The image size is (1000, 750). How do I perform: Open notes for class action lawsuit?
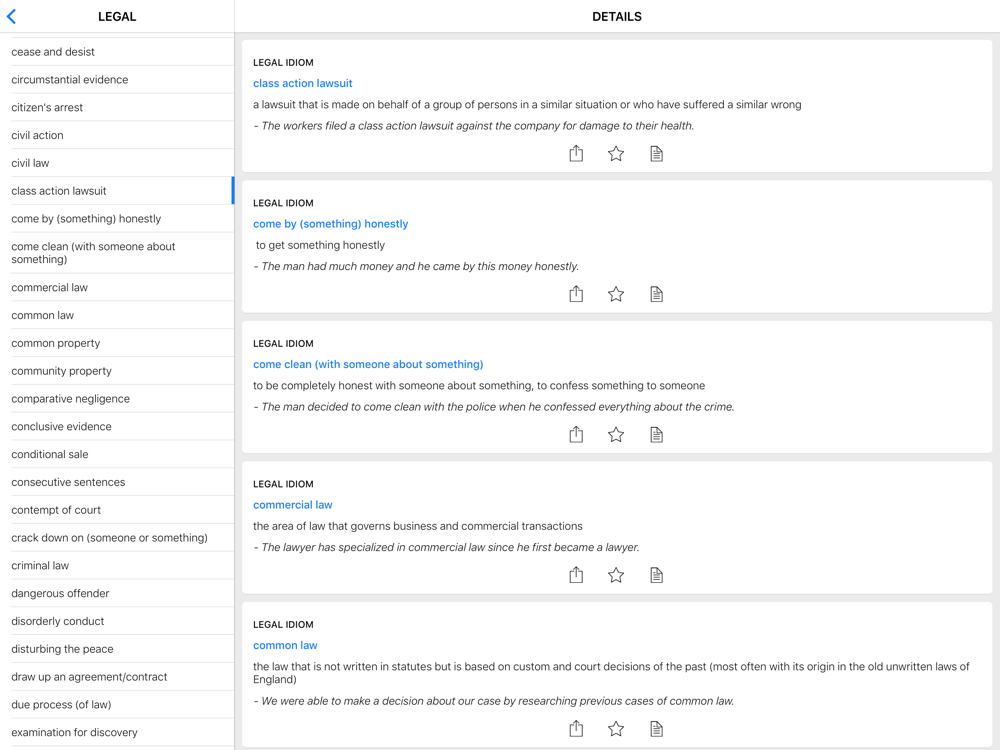656,153
